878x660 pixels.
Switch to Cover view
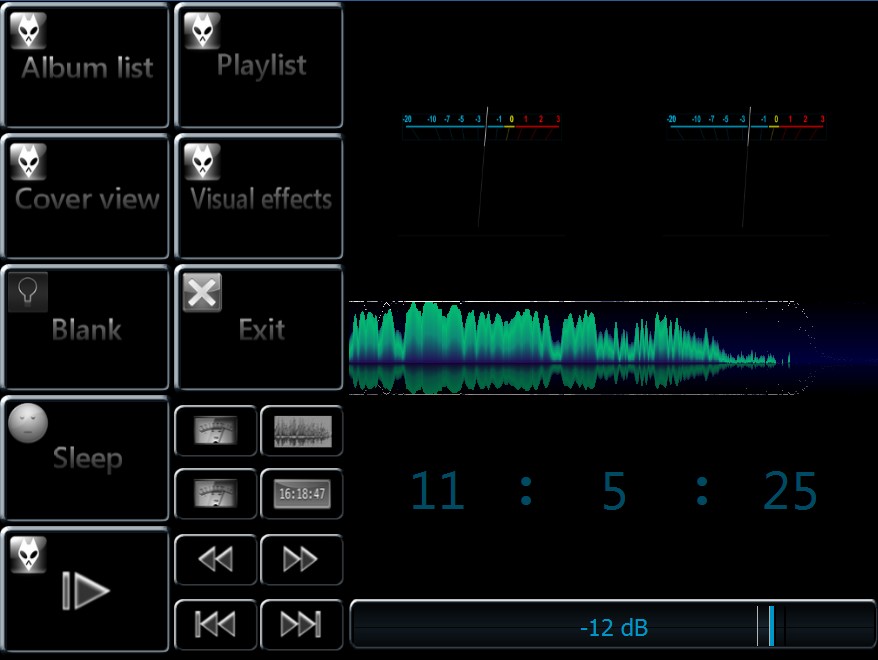point(85,197)
